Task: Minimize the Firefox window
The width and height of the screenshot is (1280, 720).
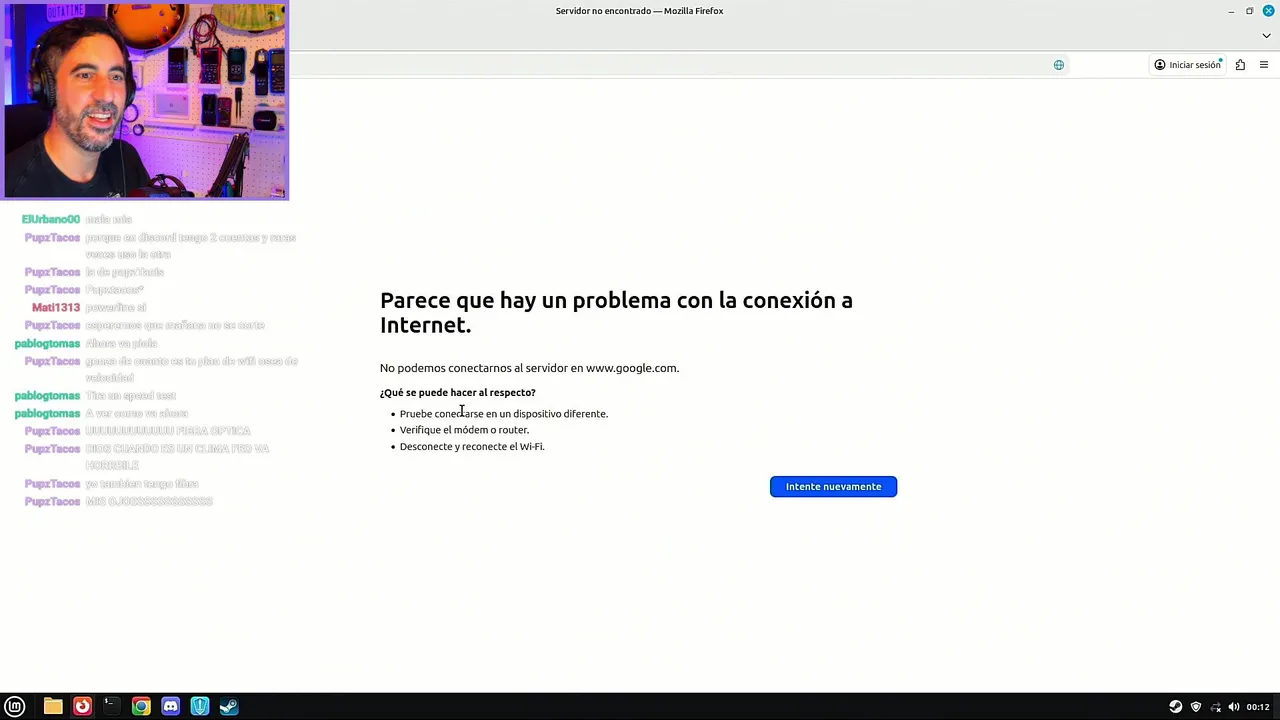Action: pos(1231,11)
